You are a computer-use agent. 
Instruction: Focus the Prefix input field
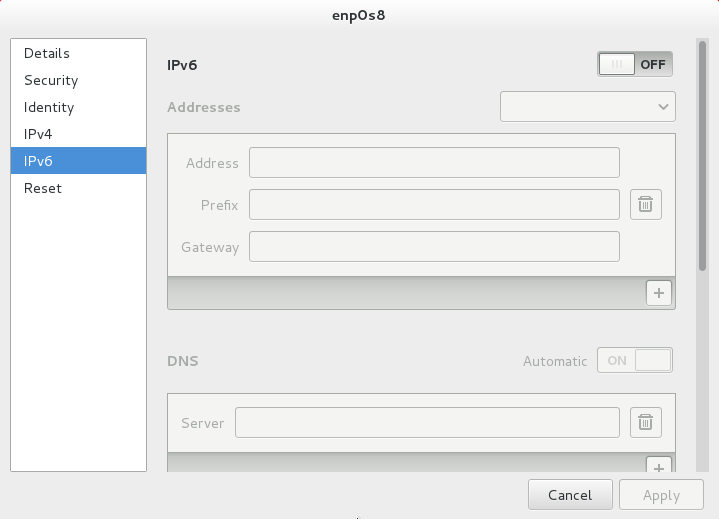(x=434, y=204)
